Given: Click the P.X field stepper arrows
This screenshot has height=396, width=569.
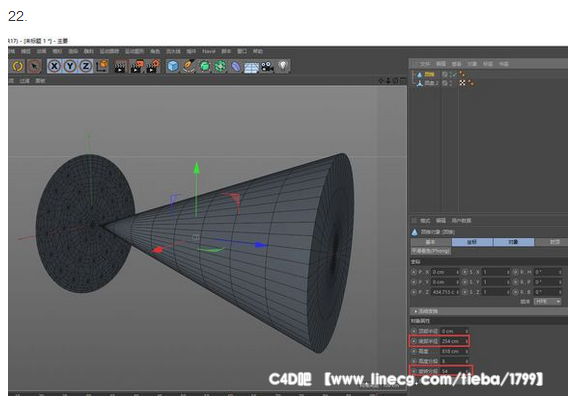Looking at the screenshot, I should (x=458, y=272).
